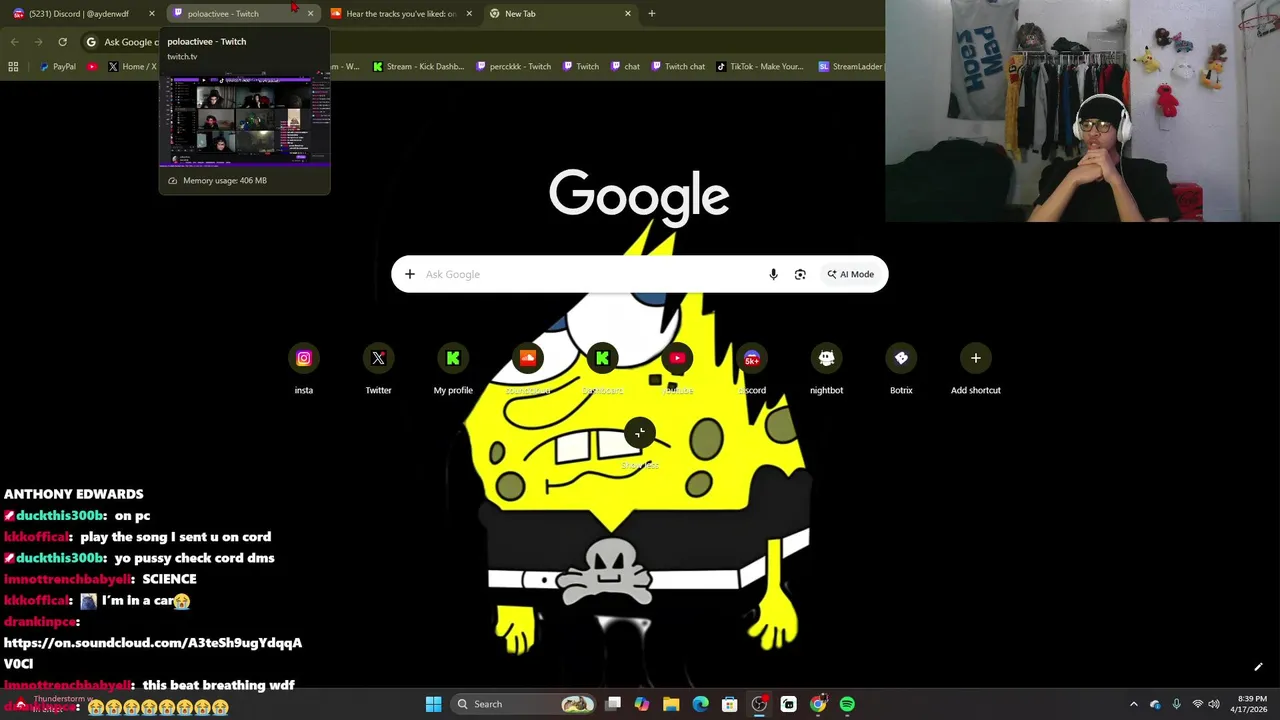Open the Twitter shortcut icon

click(378, 358)
